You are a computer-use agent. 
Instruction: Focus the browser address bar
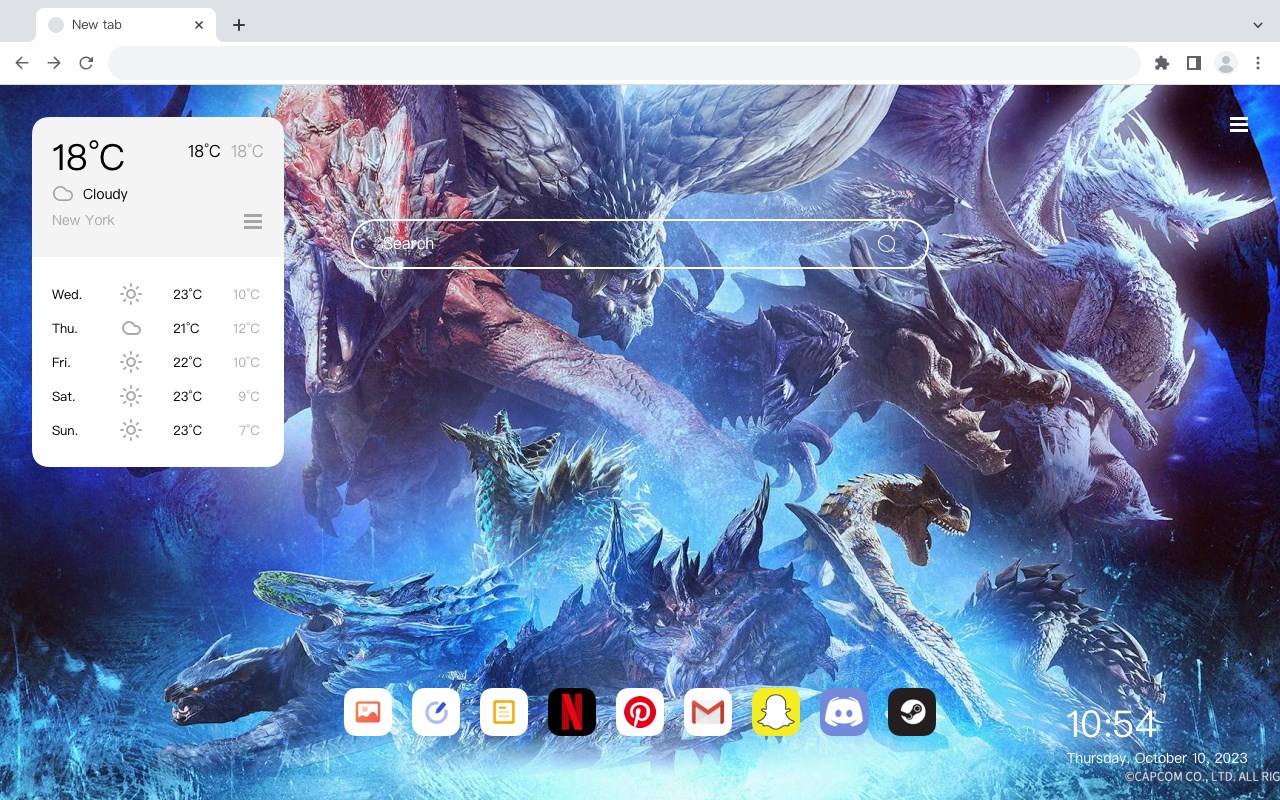tap(624, 63)
